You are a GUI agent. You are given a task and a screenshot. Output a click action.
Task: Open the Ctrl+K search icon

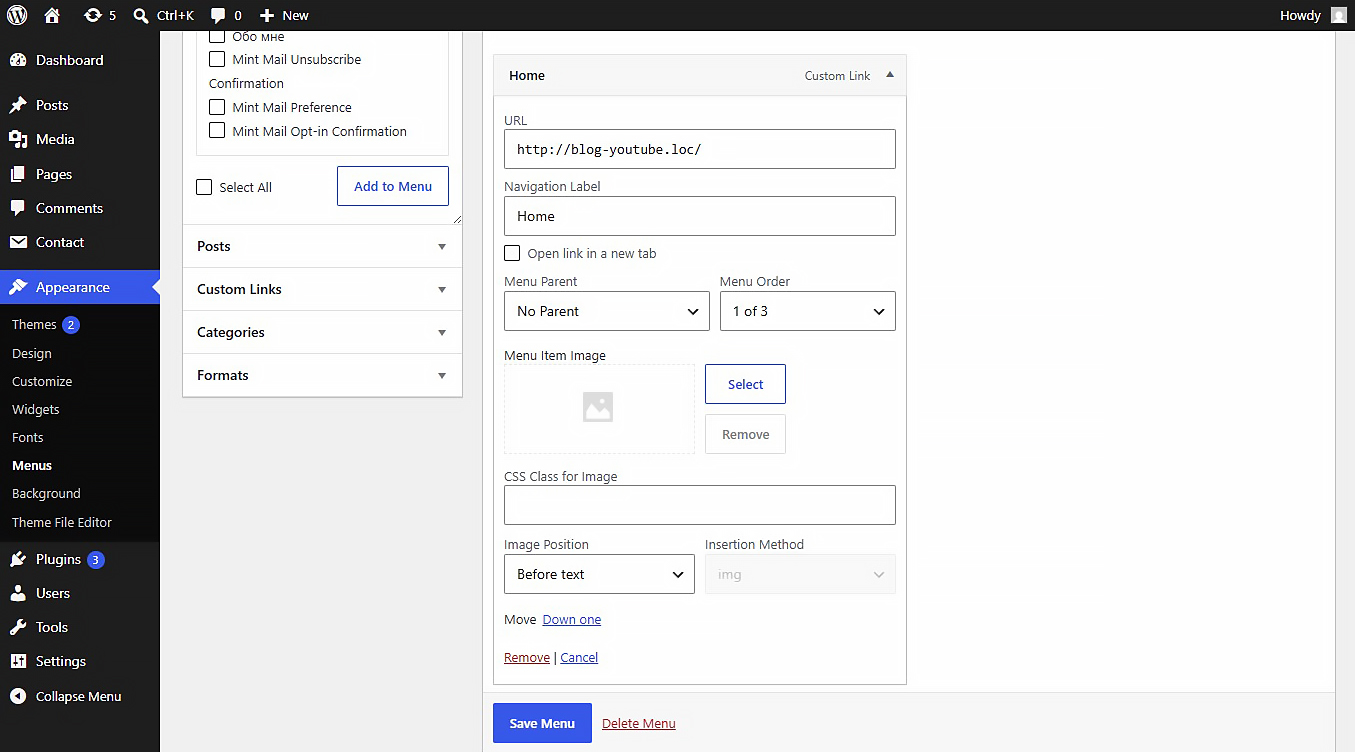tap(141, 15)
